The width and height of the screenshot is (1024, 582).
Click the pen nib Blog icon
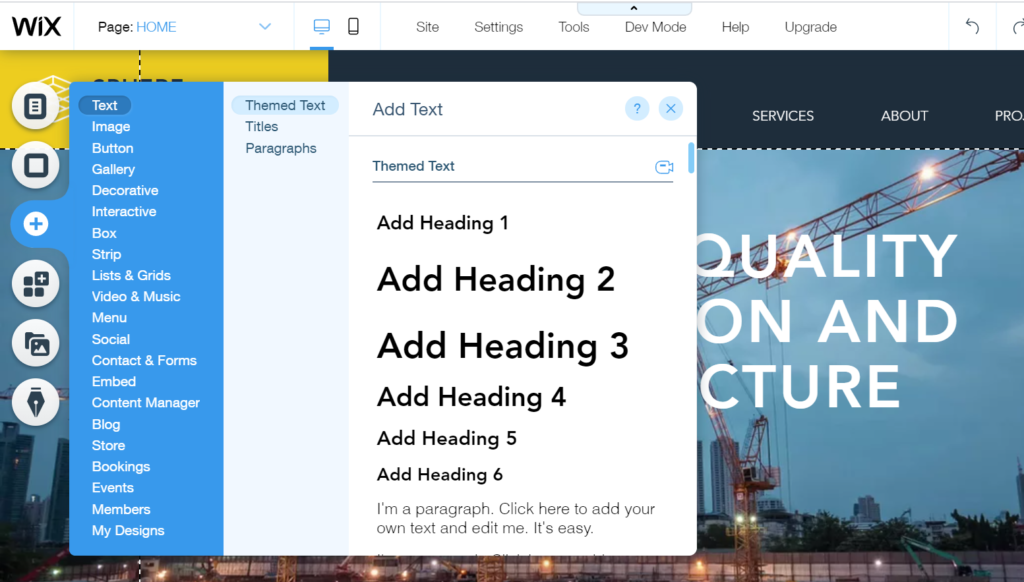(36, 403)
